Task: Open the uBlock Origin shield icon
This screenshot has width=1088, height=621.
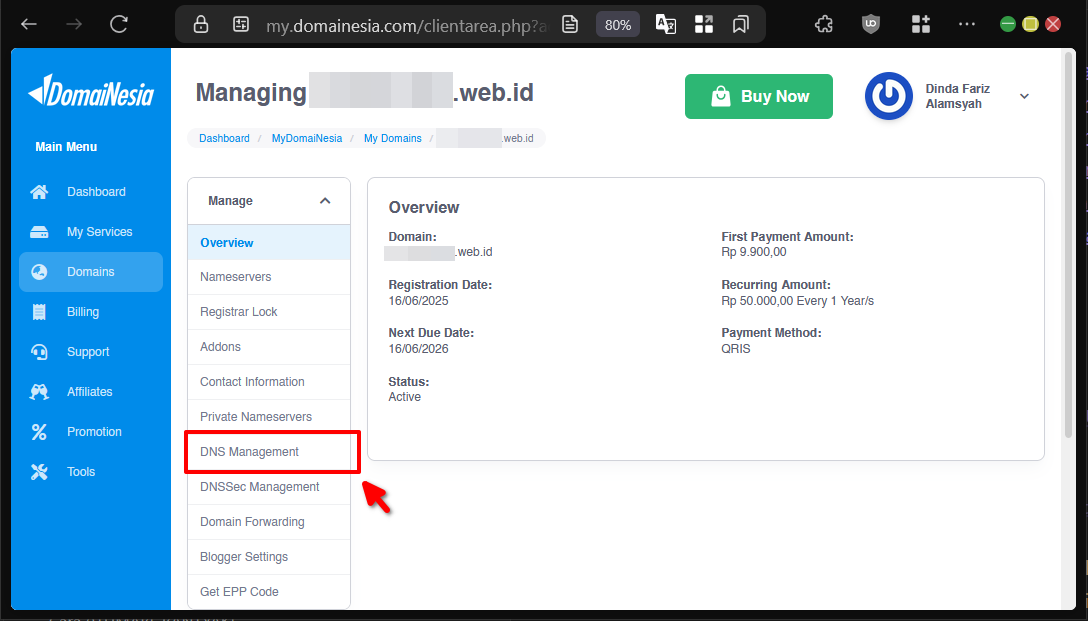Action: point(870,24)
